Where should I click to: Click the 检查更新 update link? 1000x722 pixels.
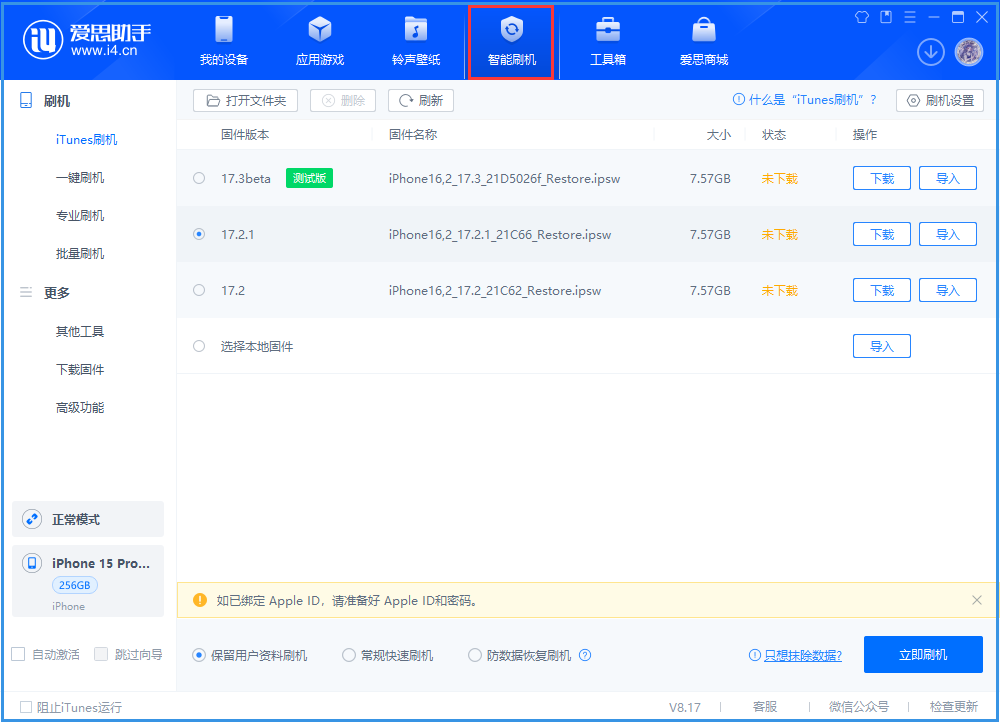pos(952,707)
